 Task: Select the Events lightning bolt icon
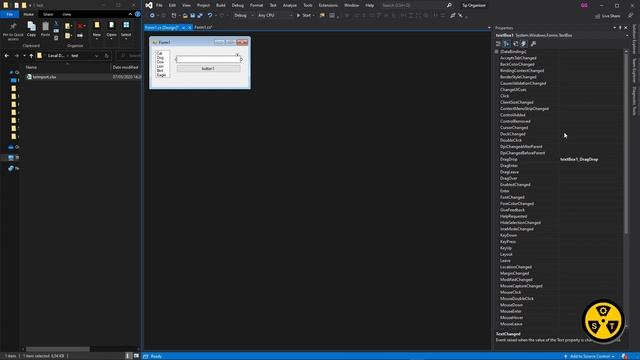coord(524,44)
